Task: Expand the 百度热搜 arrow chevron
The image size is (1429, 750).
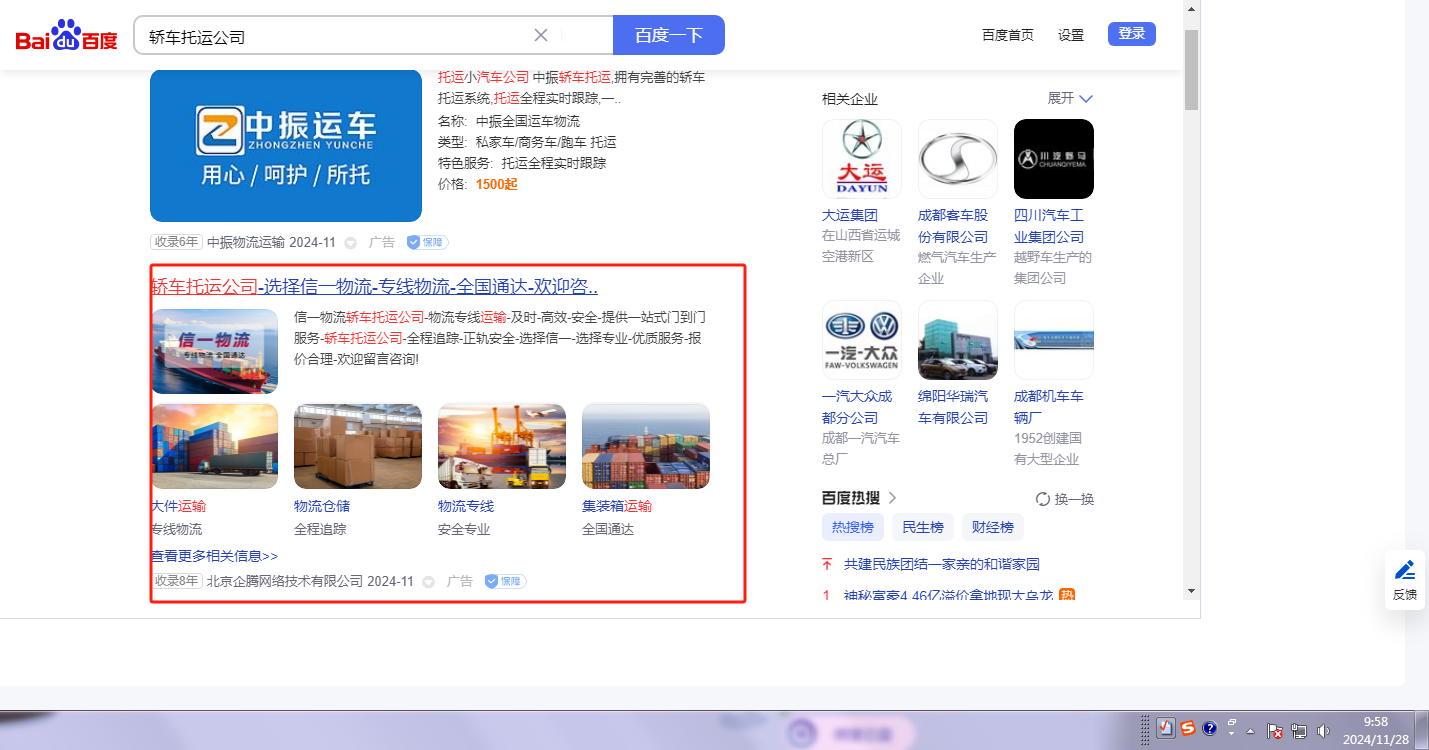Action: (892, 498)
